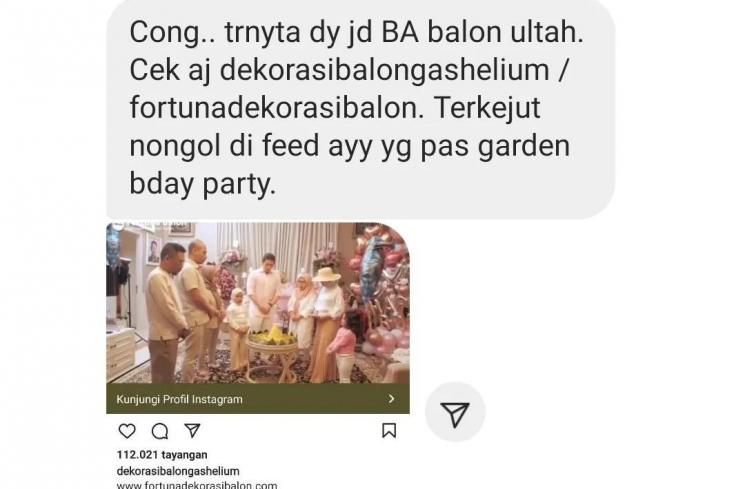Tap the woman wearing the wide-brim hat

point(325,324)
